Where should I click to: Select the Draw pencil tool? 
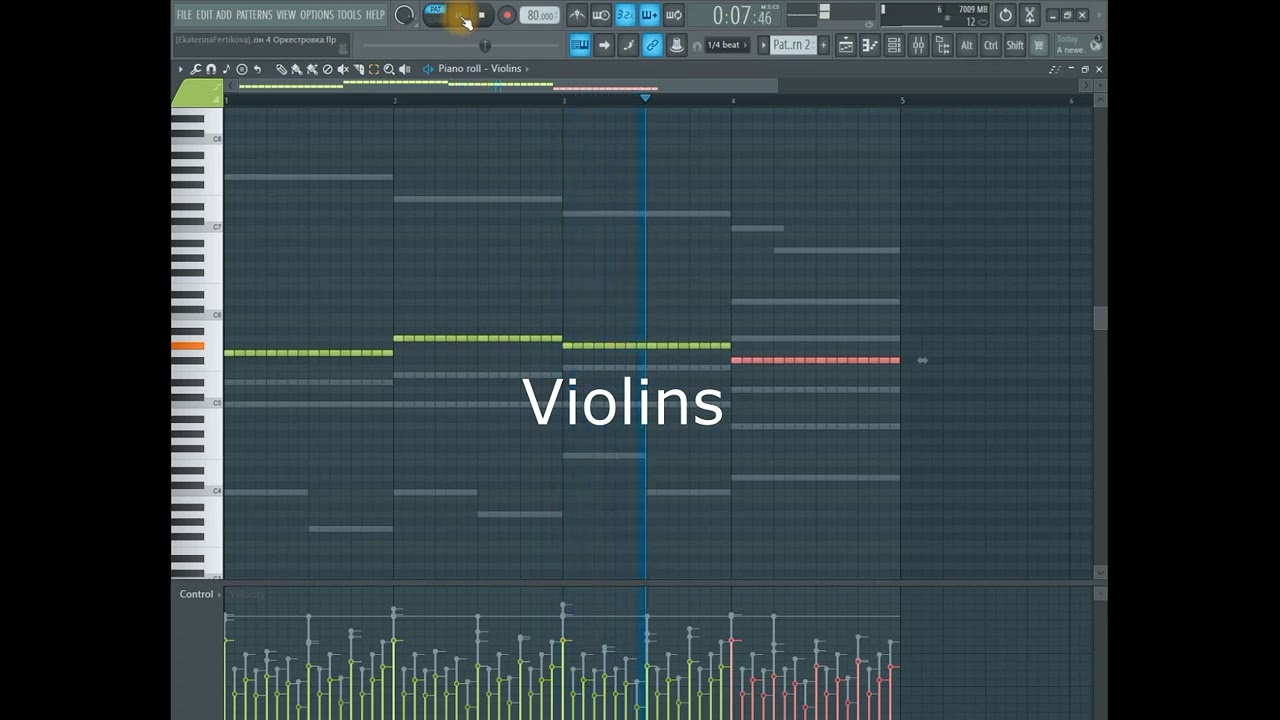click(x=281, y=69)
